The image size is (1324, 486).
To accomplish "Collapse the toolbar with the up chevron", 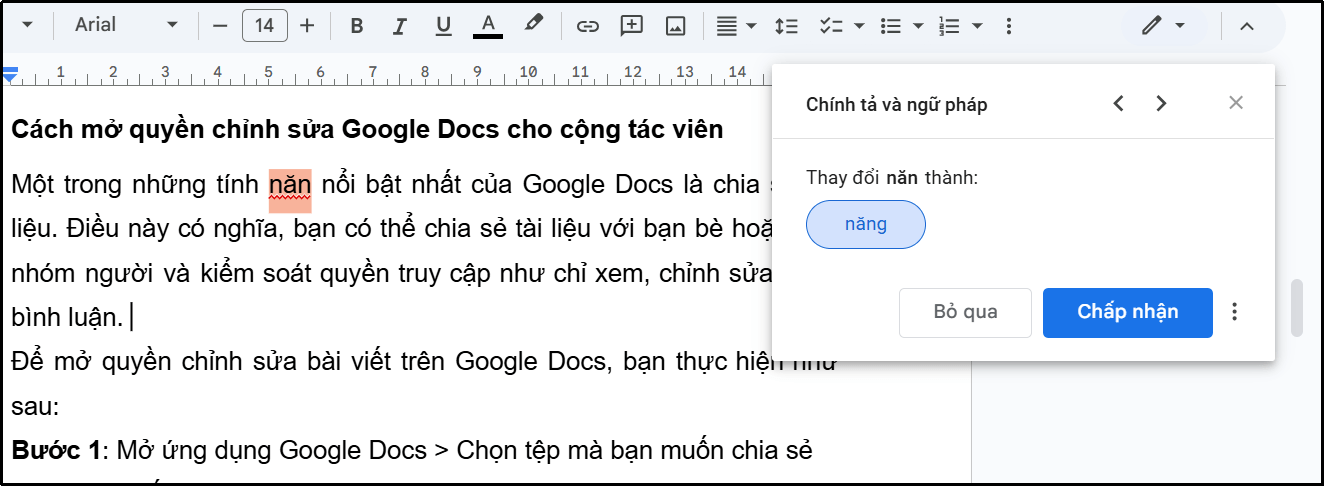I will point(1246,26).
